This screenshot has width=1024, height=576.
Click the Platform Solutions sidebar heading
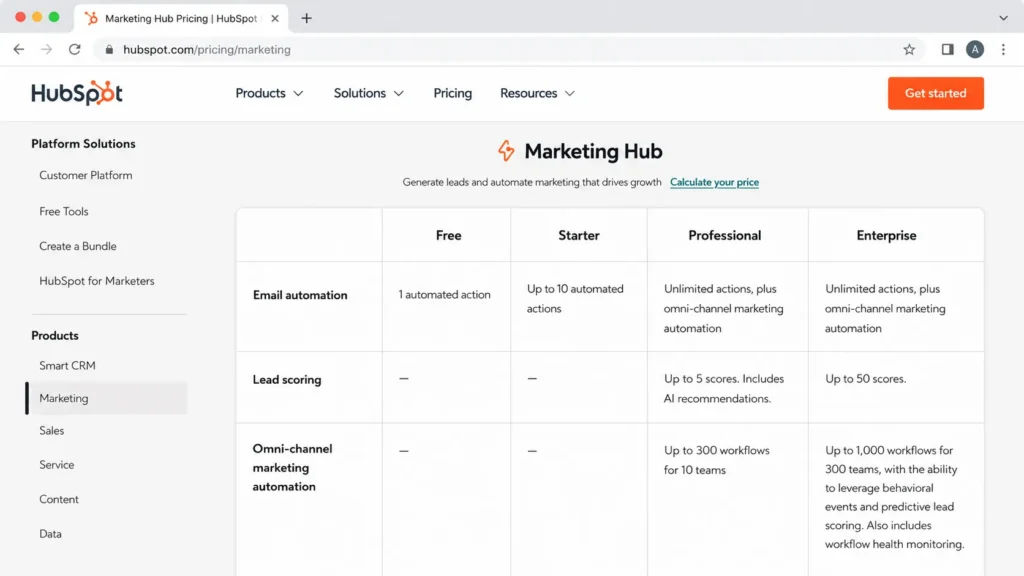point(84,144)
